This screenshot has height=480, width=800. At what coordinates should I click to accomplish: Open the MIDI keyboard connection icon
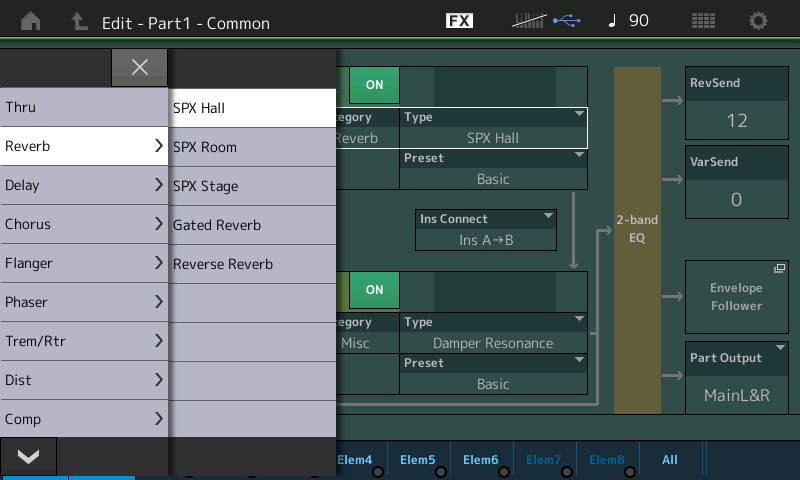tap(529, 20)
